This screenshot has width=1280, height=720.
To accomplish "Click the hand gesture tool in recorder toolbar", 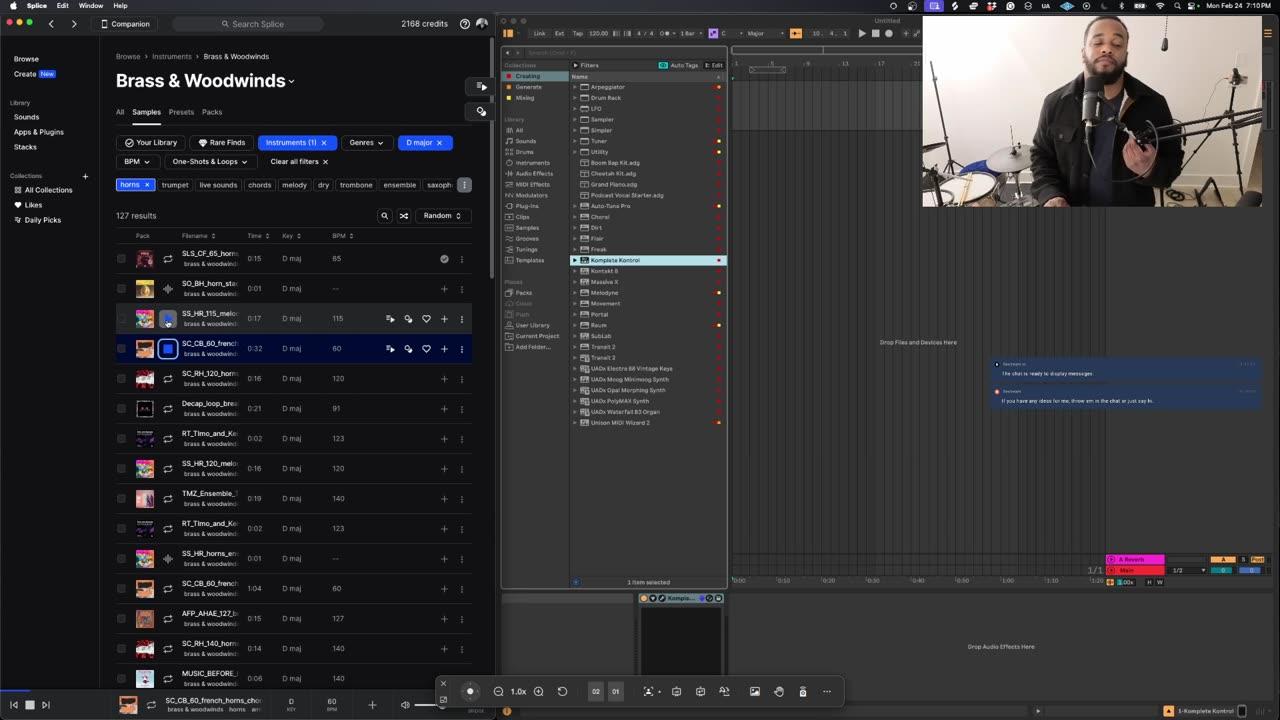I will (778, 691).
